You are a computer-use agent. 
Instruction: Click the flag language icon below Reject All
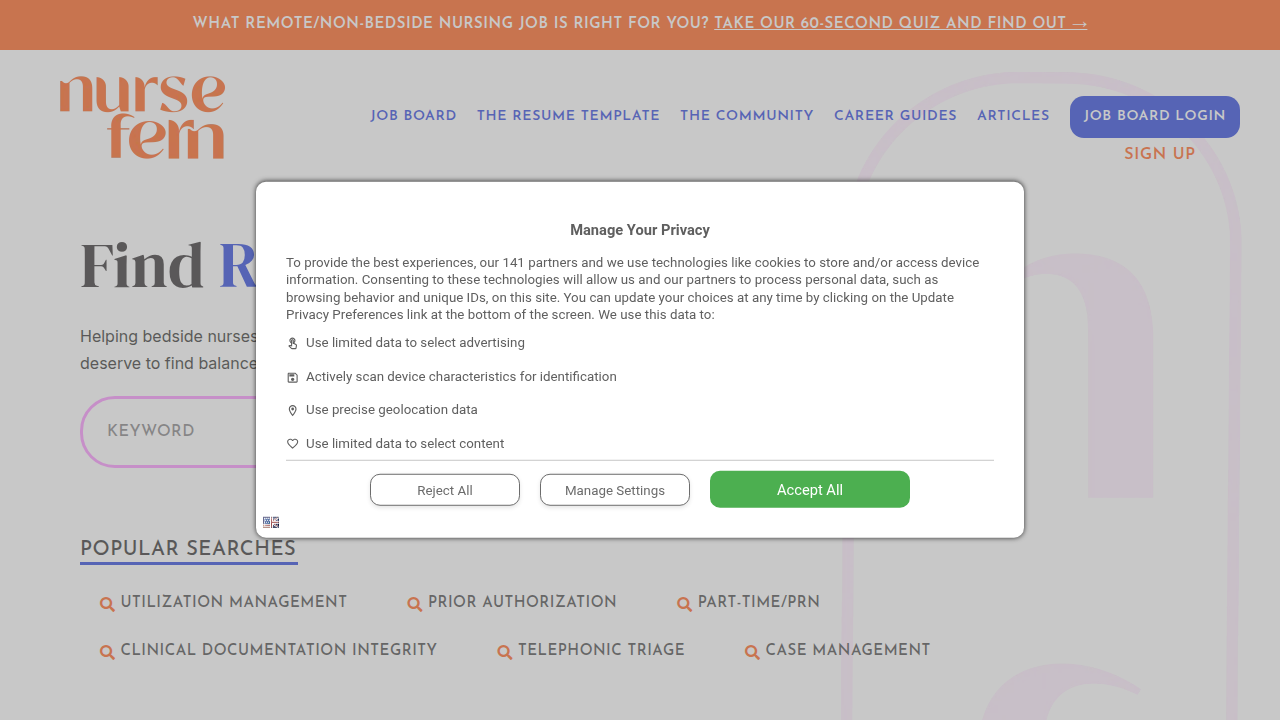click(271, 521)
